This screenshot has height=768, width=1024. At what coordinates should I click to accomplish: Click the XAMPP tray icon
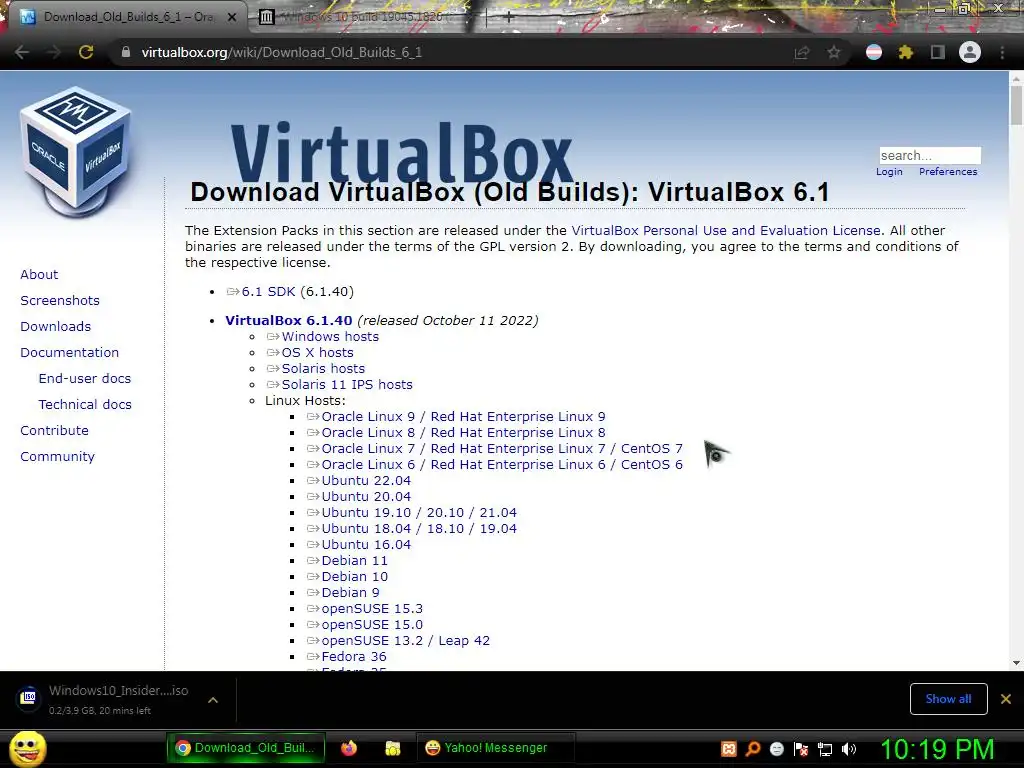(729, 749)
